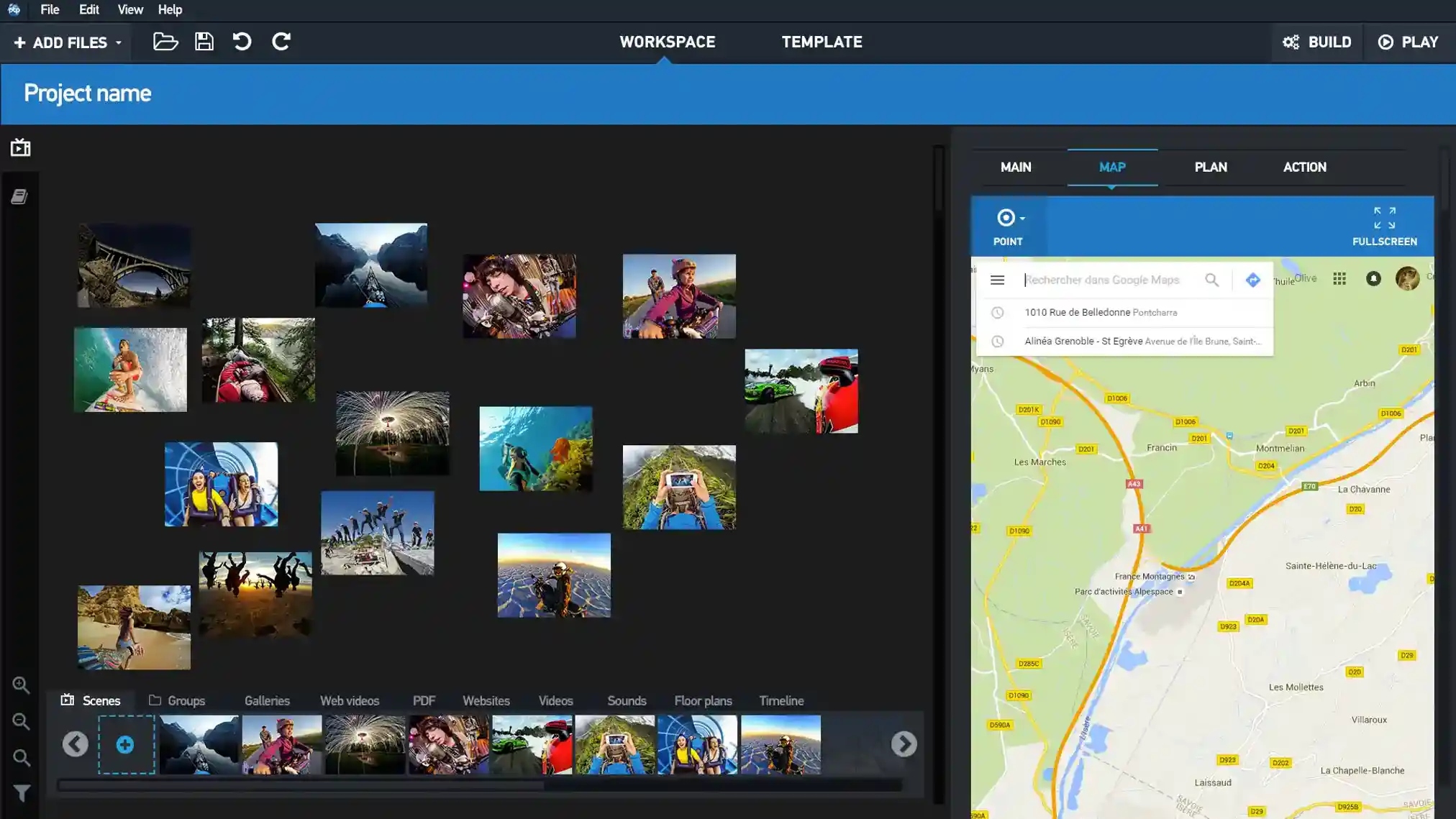Click the workspace vertical scrollbar

point(939,180)
